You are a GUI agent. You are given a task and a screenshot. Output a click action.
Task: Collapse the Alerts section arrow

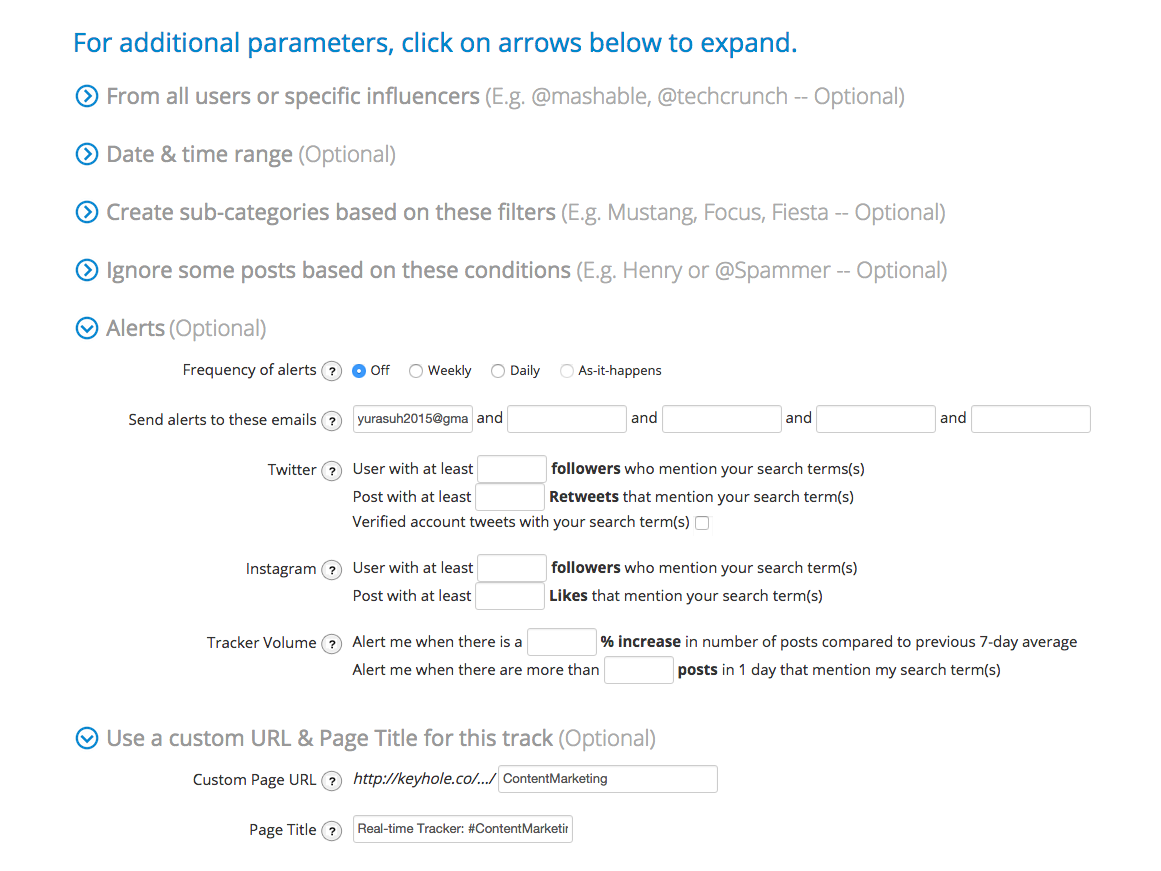pyautogui.click(x=87, y=328)
